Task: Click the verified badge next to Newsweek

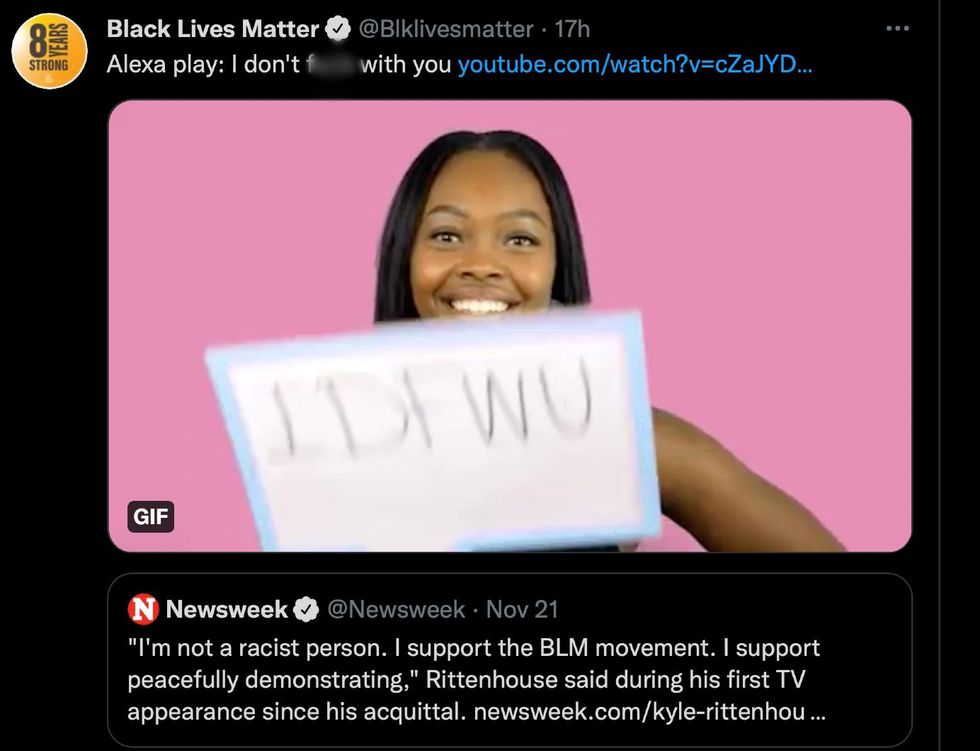Action: click(x=306, y=610)
